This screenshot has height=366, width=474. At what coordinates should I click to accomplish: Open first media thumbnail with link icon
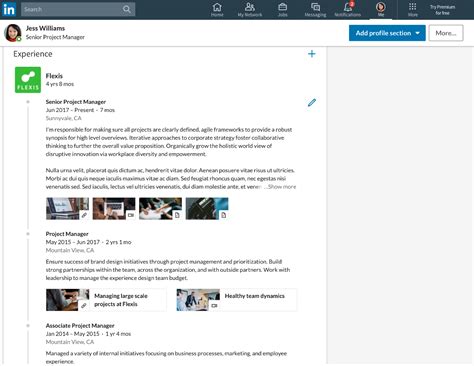(68, 208)
